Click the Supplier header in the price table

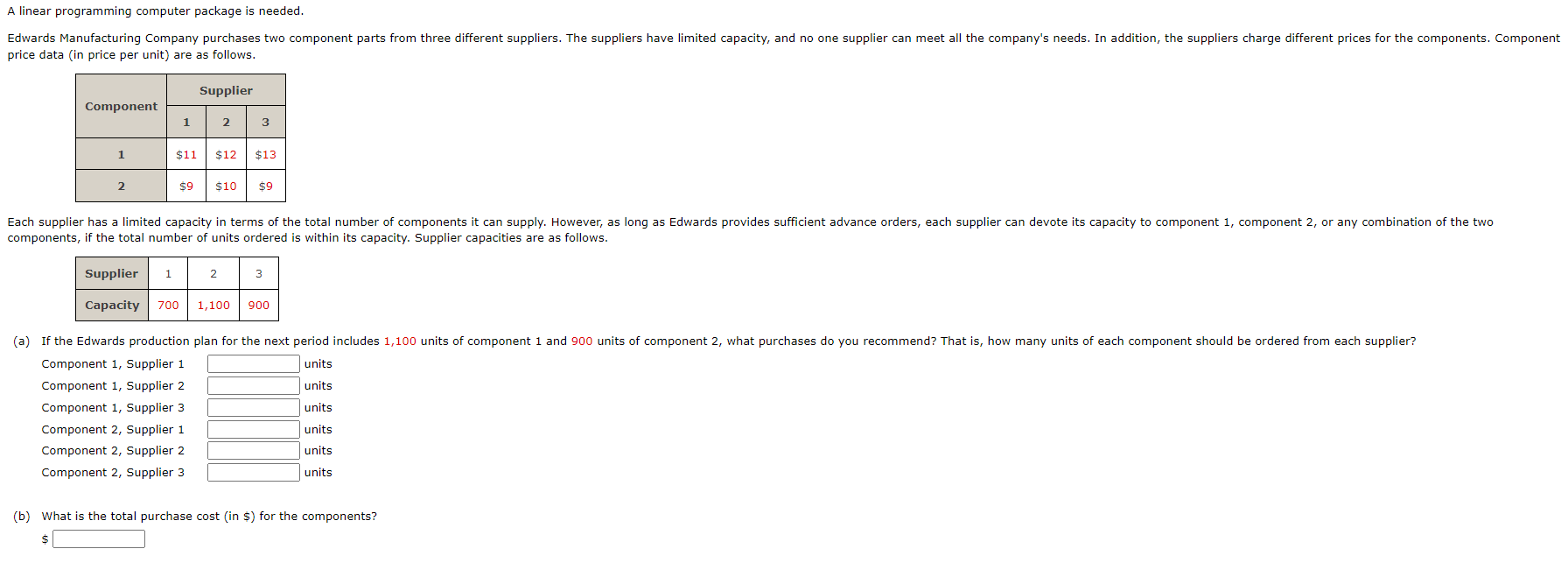(225, 89)
